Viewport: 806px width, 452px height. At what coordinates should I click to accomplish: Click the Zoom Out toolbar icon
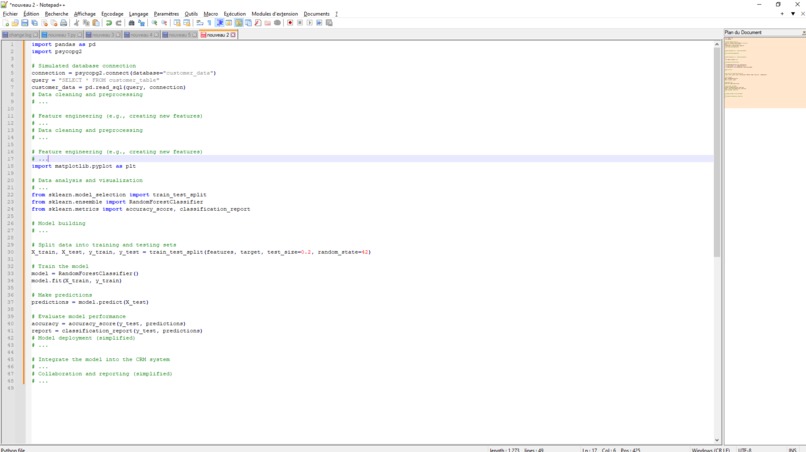[164, 23]
